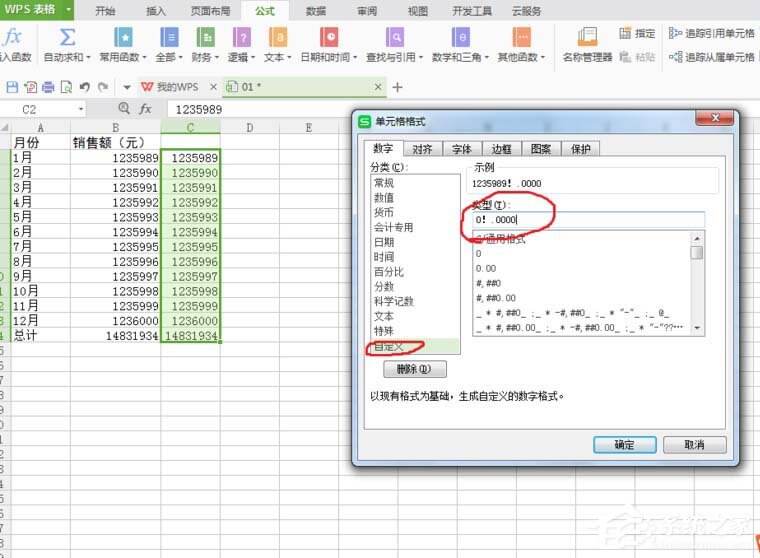Click the 取消 button
This screenshot has height=558, width=760.
(694, 445)
